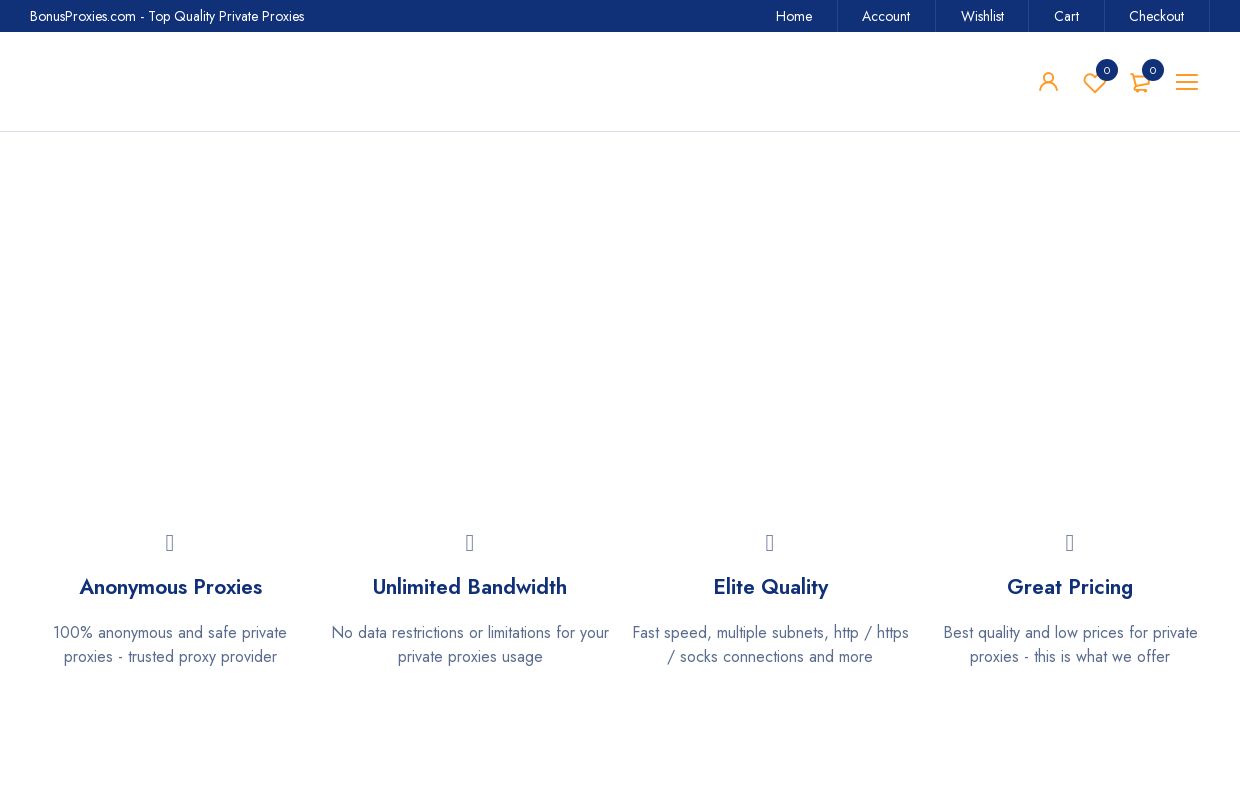The image size is (1240, 800).
Task: Click the BonusProxies.com site title link
Action: point(167,16)
